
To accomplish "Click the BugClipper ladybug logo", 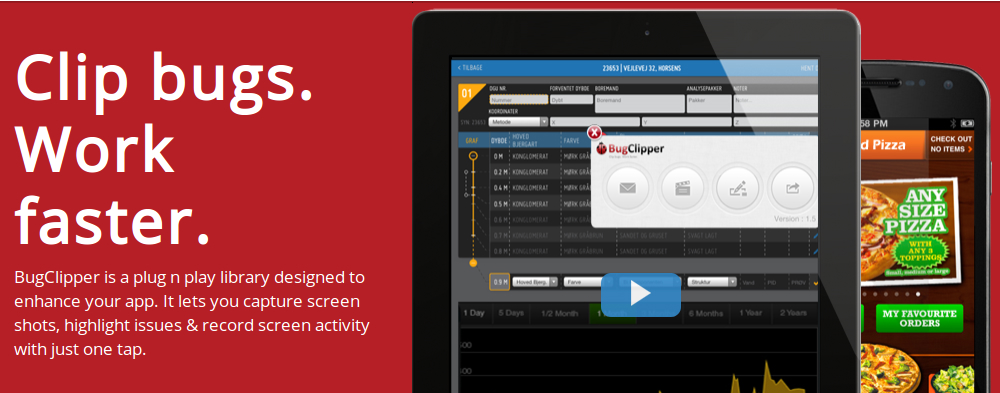I will pyautogui.click(x=630, y=149).
